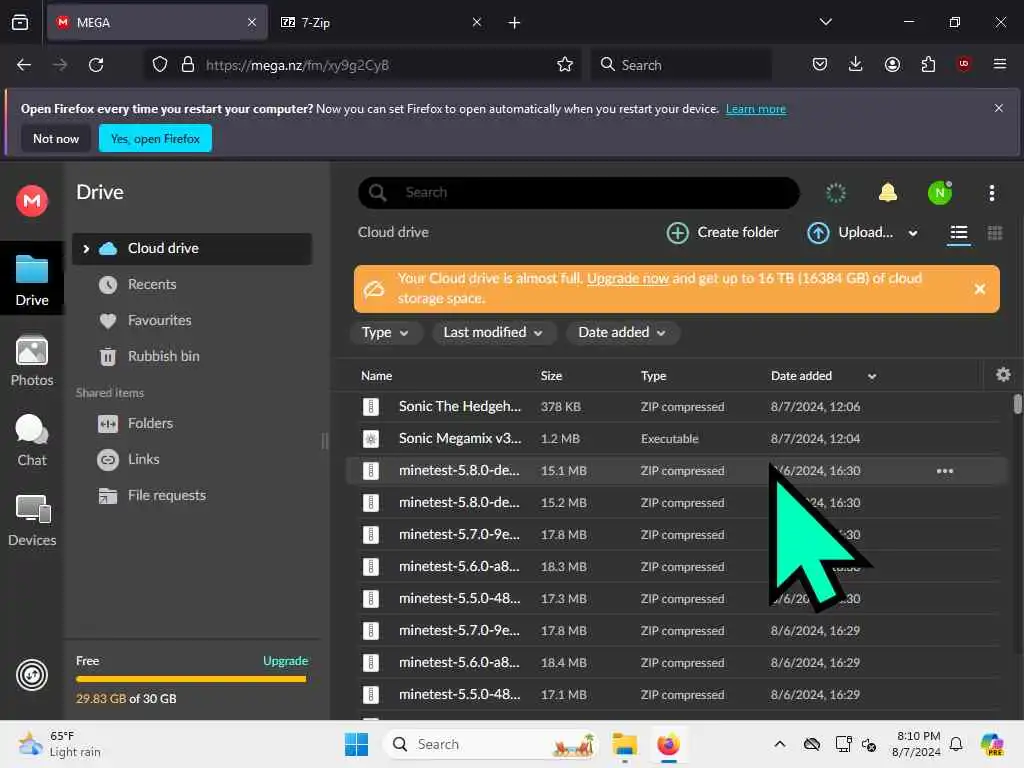Click the MEGA logo icon in sidebar
This screenshot has height=768, width=1024.
32,200
